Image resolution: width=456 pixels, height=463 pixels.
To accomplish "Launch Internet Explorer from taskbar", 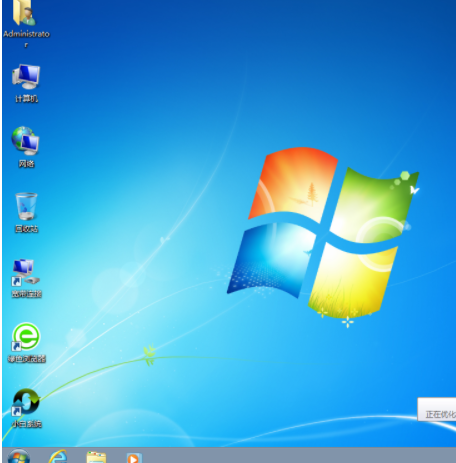I will [x=58, y=456].
